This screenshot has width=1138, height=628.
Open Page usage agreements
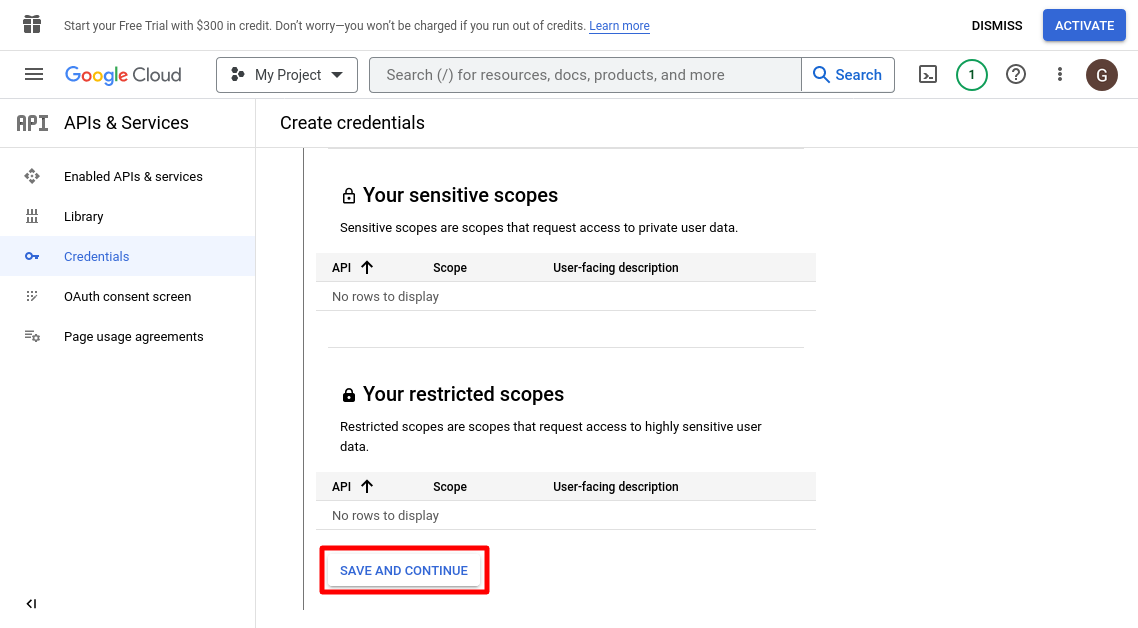[x=133, y=337]
